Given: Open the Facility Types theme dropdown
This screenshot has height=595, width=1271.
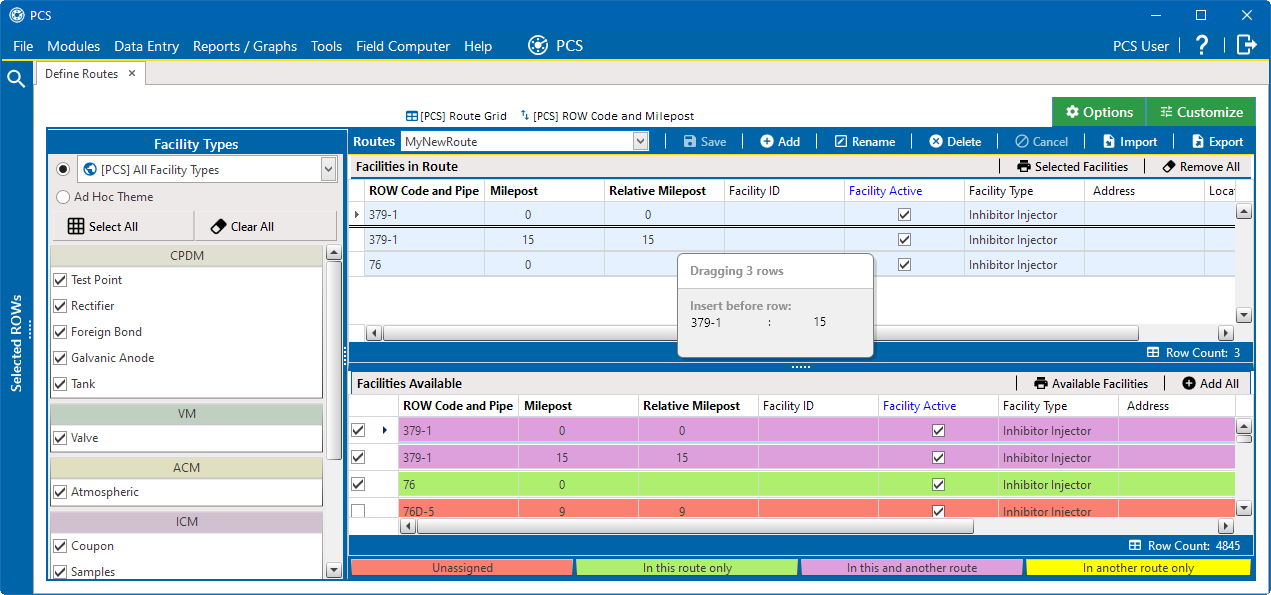Looking at the screenshot, I should (x=328, y=170).
